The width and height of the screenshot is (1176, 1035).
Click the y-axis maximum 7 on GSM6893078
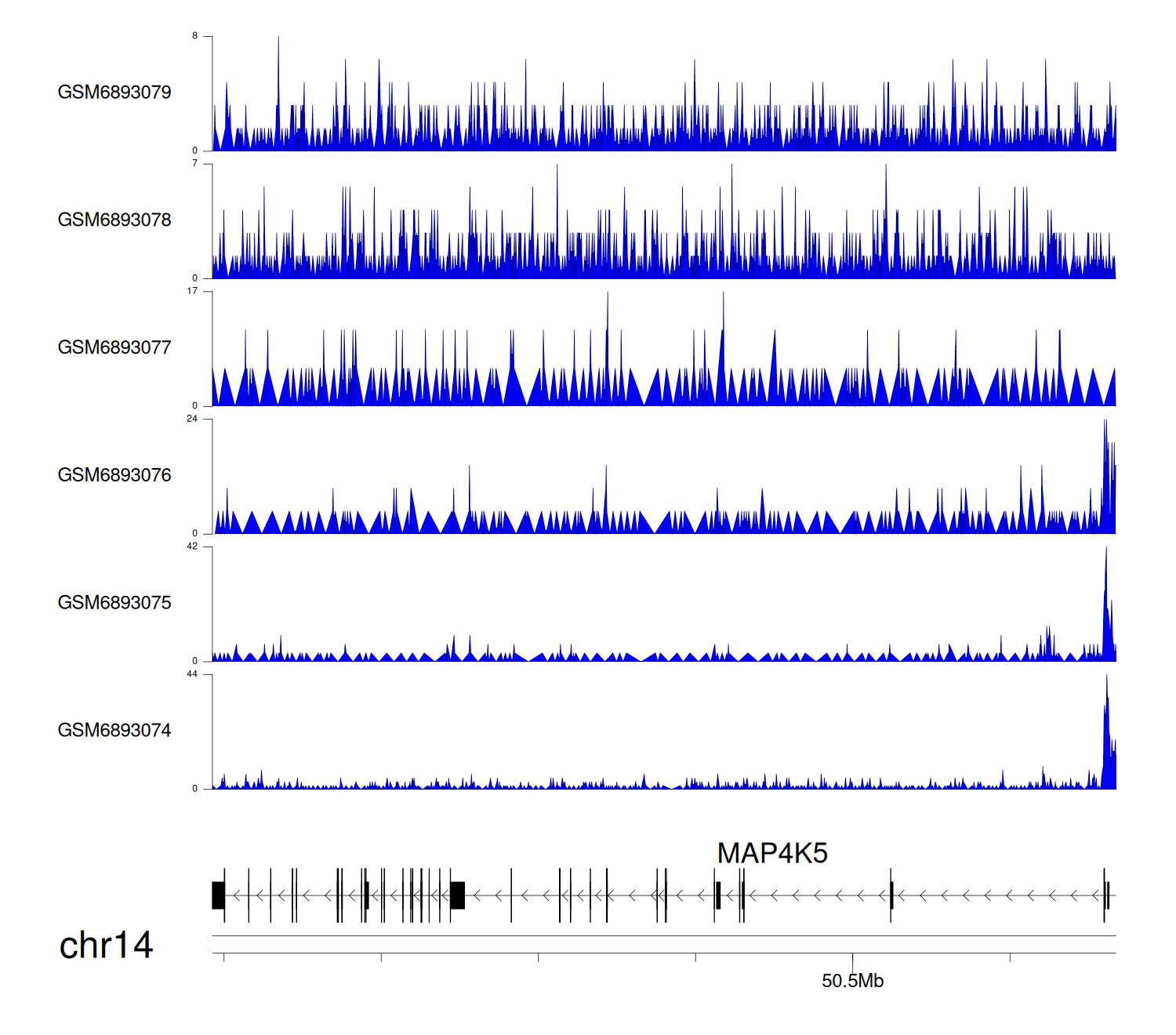pyautogui.click(x=195, y=164)
